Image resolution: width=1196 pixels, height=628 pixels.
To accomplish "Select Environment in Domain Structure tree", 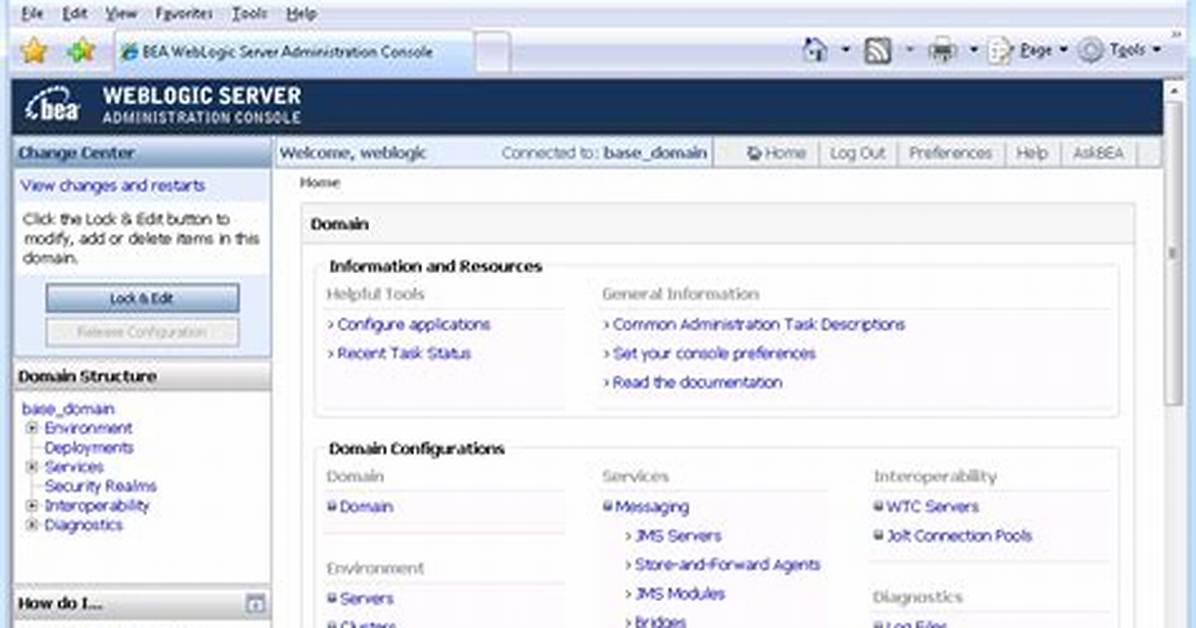I will pyautogui.click(x=88, y=428).
